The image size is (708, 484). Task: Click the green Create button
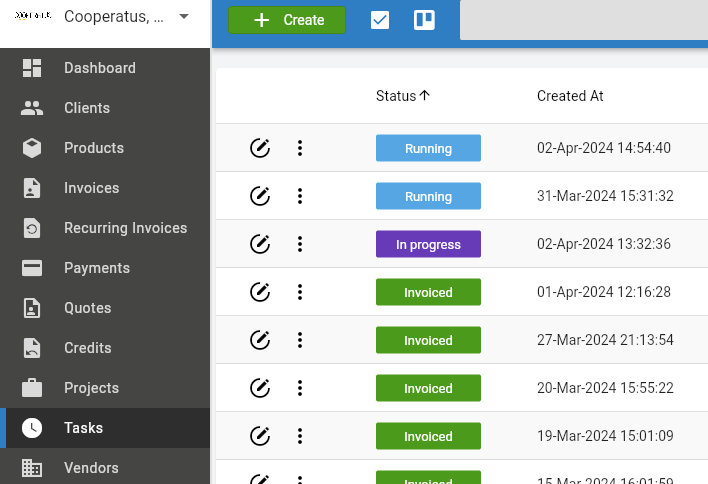[287, 20]
